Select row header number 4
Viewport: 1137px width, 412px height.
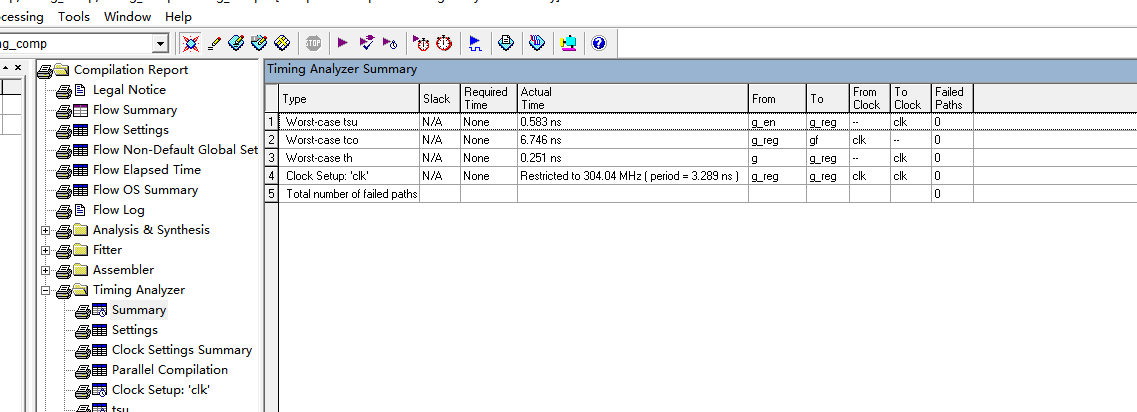pyautogui.click(x=271, y=176)
